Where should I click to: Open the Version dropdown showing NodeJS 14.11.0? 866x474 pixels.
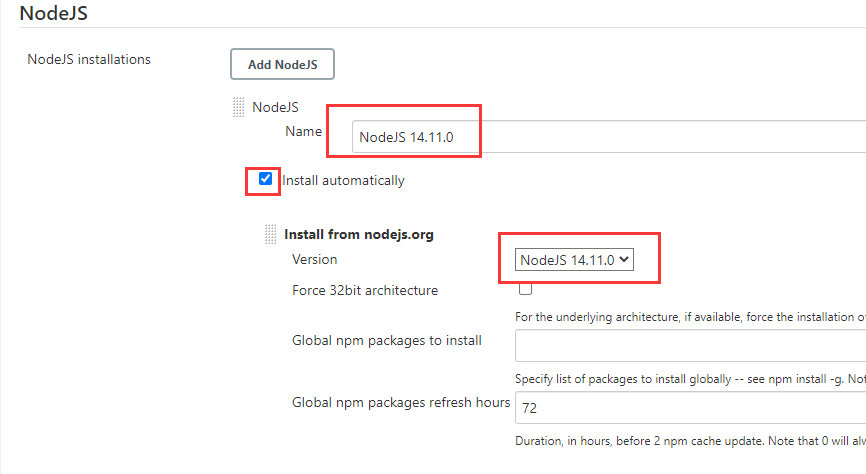click(574, 260)
